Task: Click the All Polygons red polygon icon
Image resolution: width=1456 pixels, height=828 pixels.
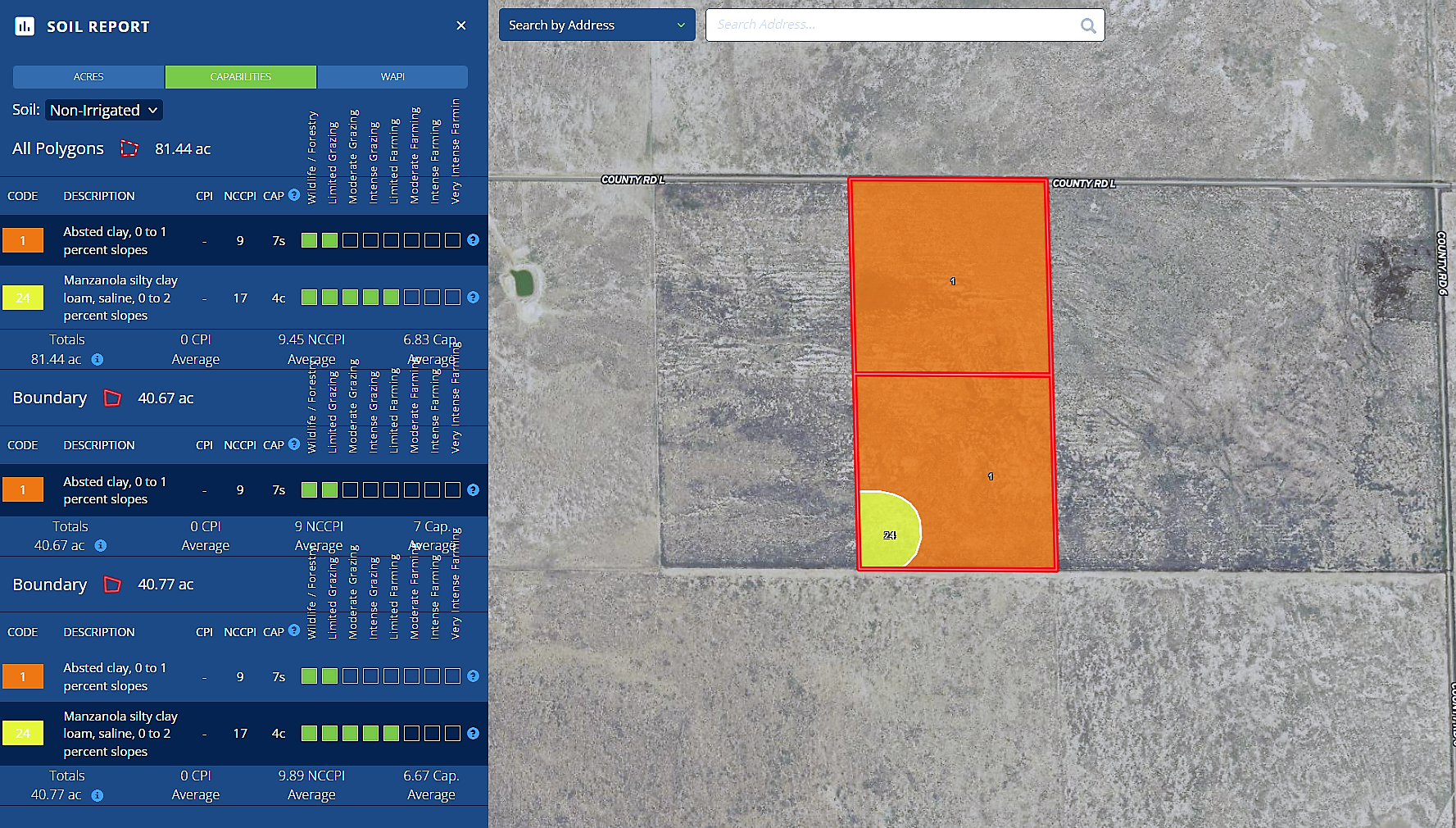Action: point(129,148)
